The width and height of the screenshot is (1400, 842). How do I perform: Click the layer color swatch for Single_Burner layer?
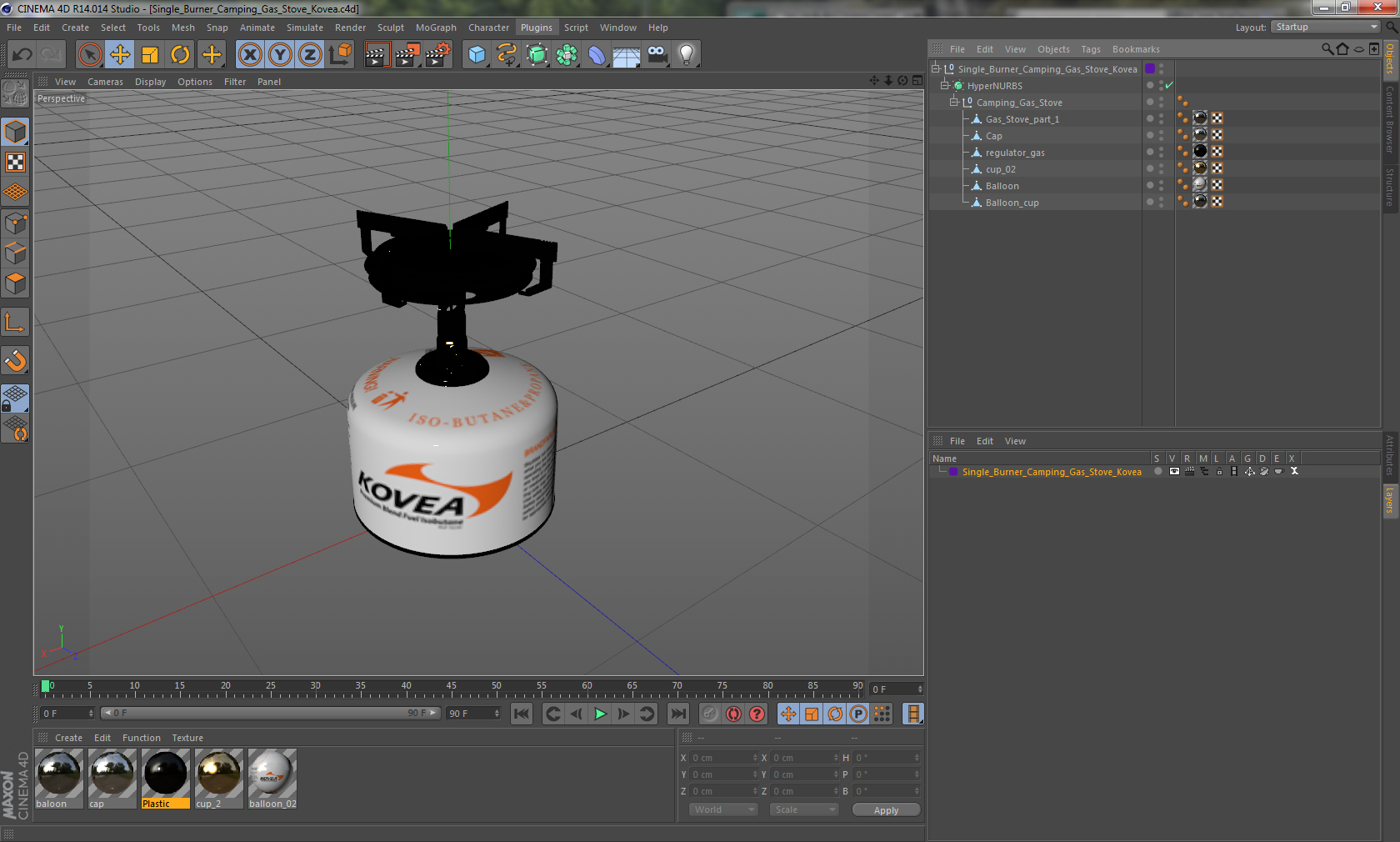[953, 472]
